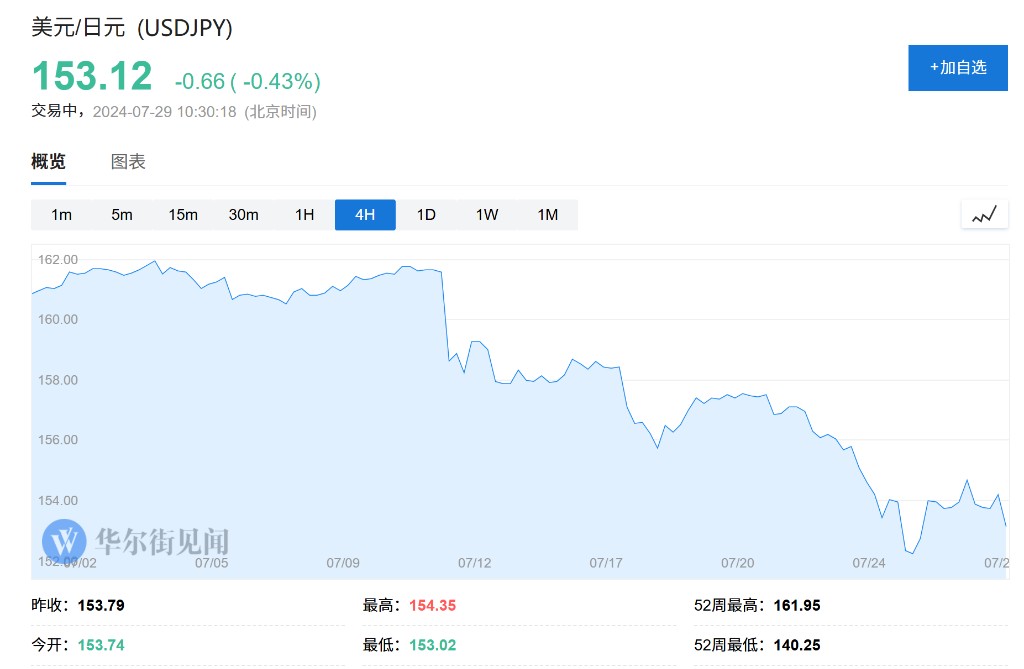Set chart interval to 1H

pyautogui.click(x=304, y=215)
